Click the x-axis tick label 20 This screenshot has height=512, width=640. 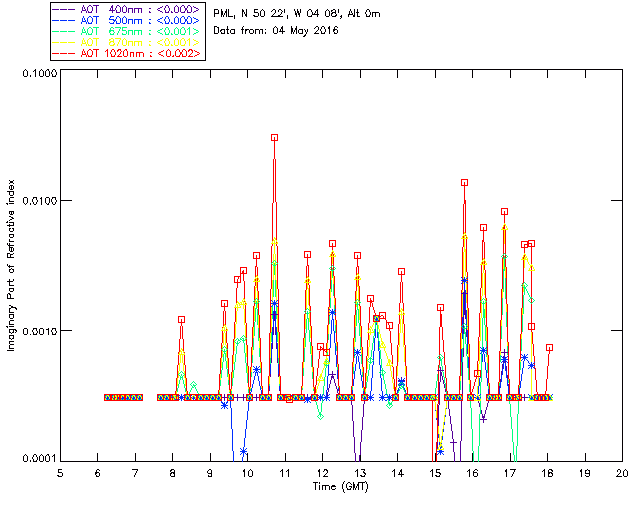(622, 473)
